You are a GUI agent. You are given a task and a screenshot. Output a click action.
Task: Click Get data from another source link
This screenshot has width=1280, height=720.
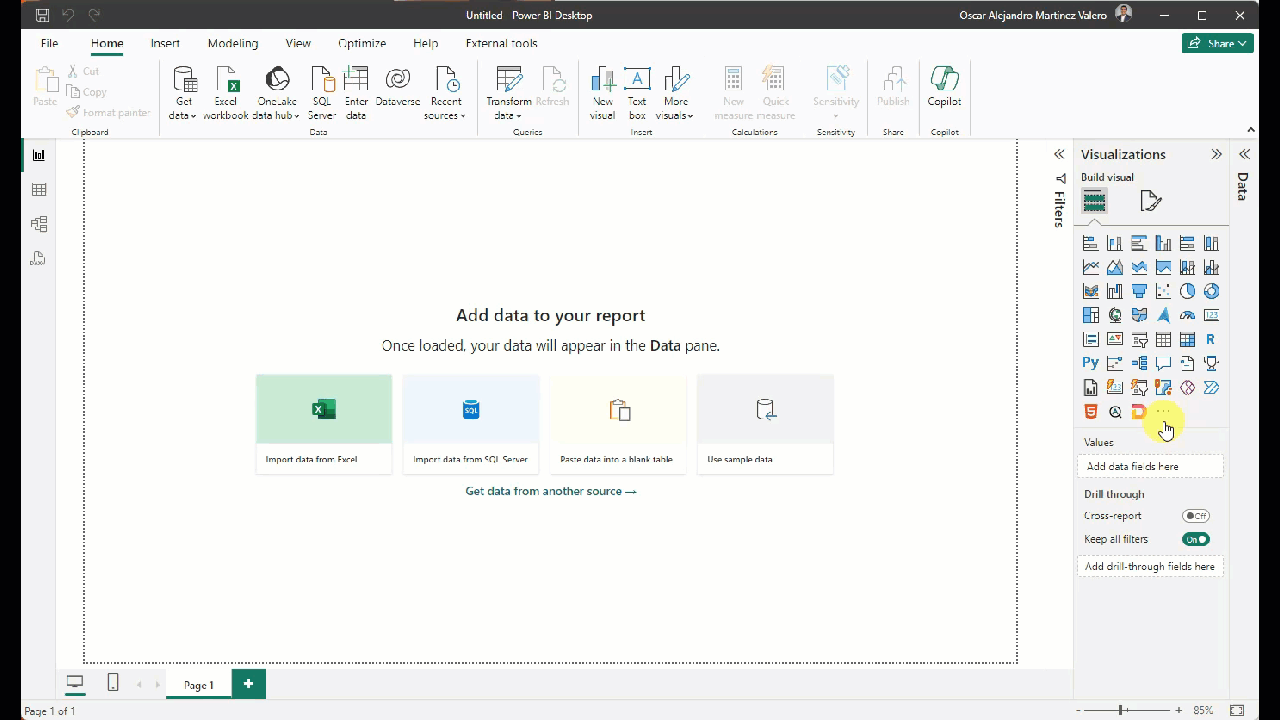[x=550, y=491]
